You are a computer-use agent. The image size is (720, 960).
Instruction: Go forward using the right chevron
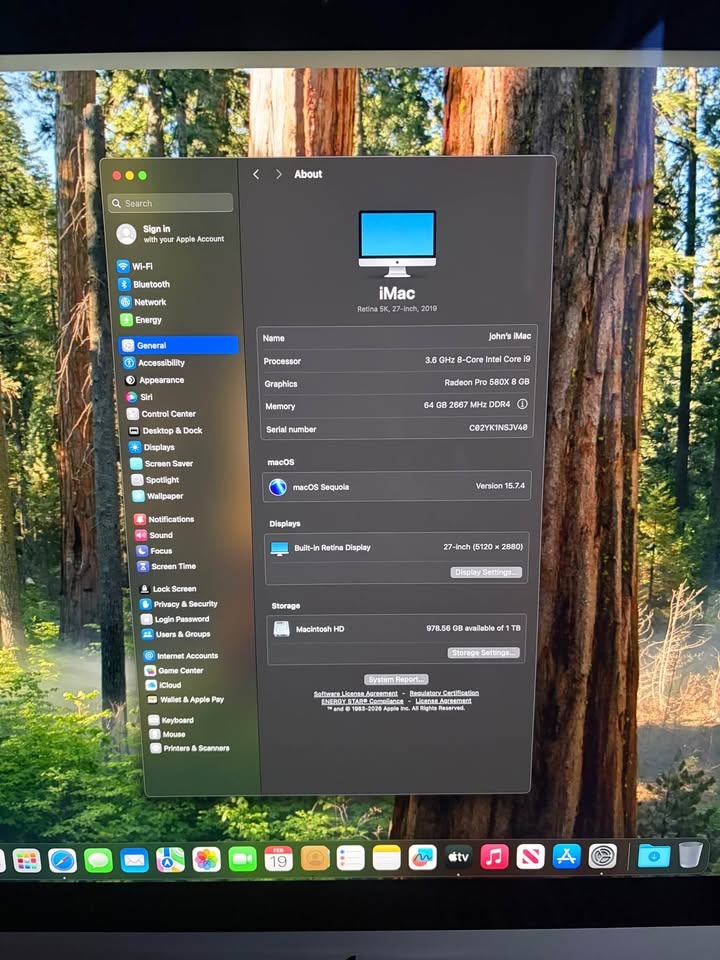279,174
